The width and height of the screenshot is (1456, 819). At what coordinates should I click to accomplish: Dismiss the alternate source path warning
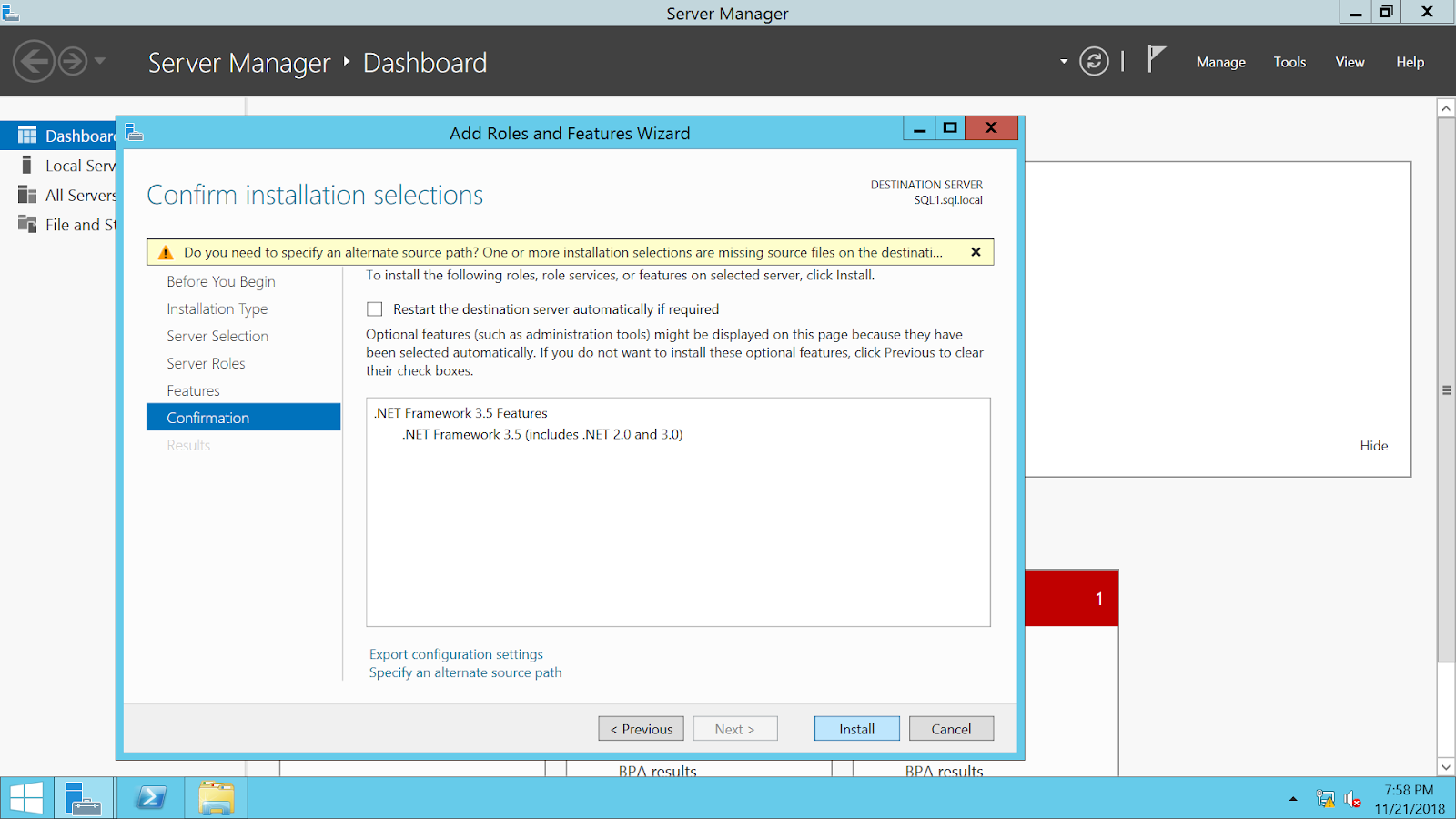click(976, 251)
